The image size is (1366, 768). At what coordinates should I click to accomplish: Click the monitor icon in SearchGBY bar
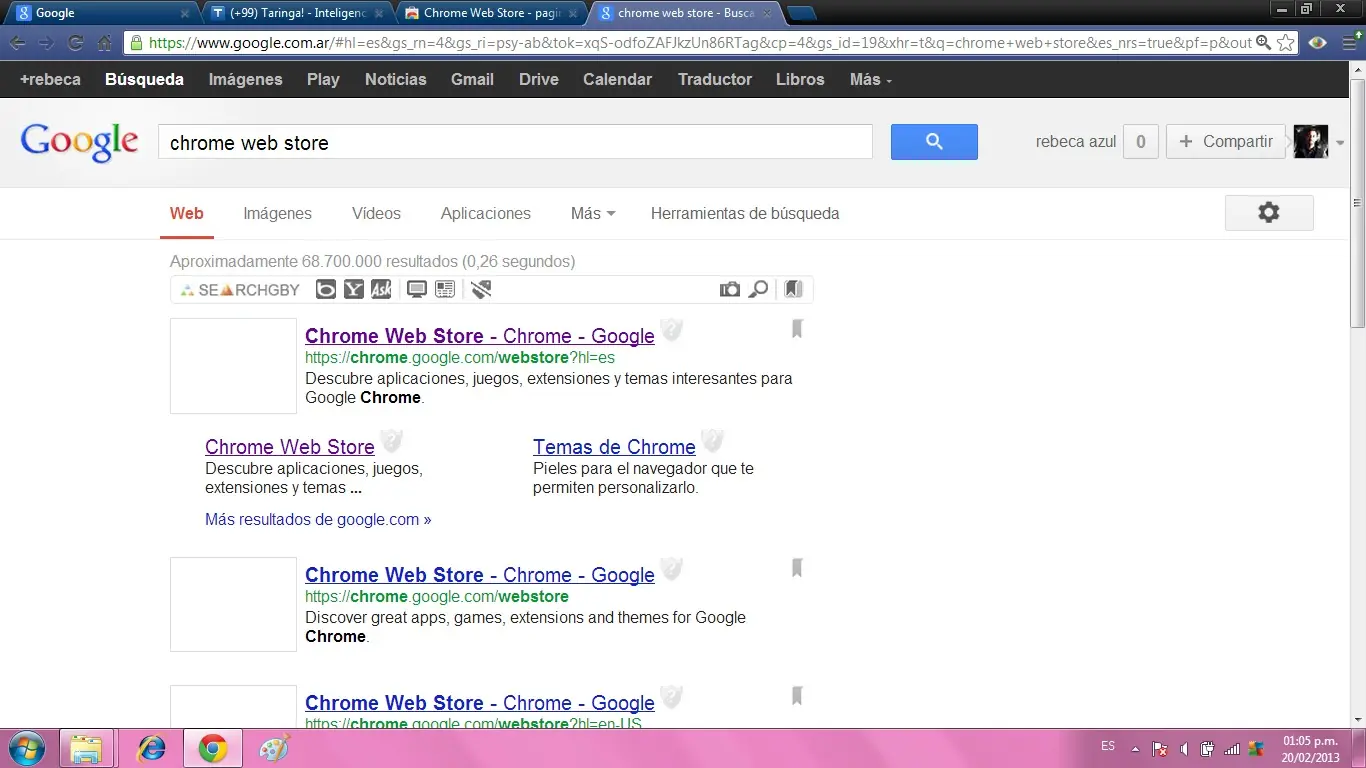tap(417, 289)
